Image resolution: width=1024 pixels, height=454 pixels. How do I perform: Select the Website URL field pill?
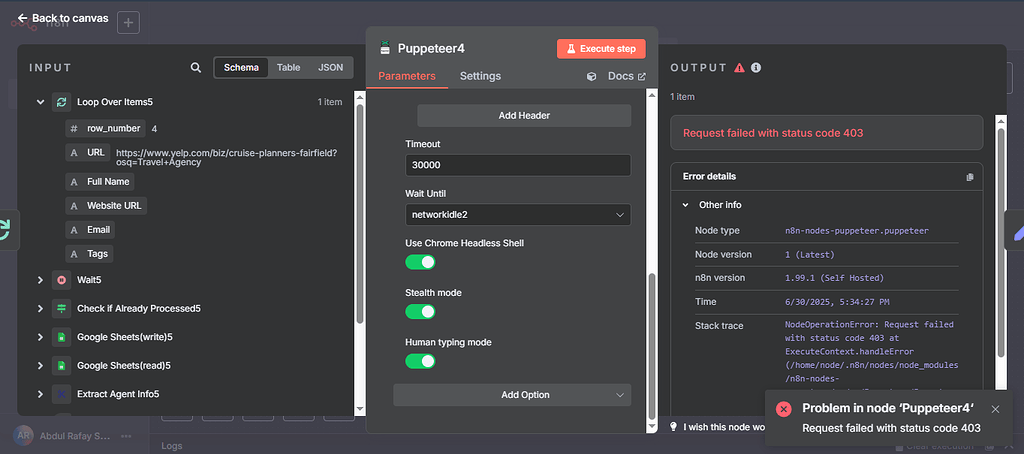tap(106, 206)
